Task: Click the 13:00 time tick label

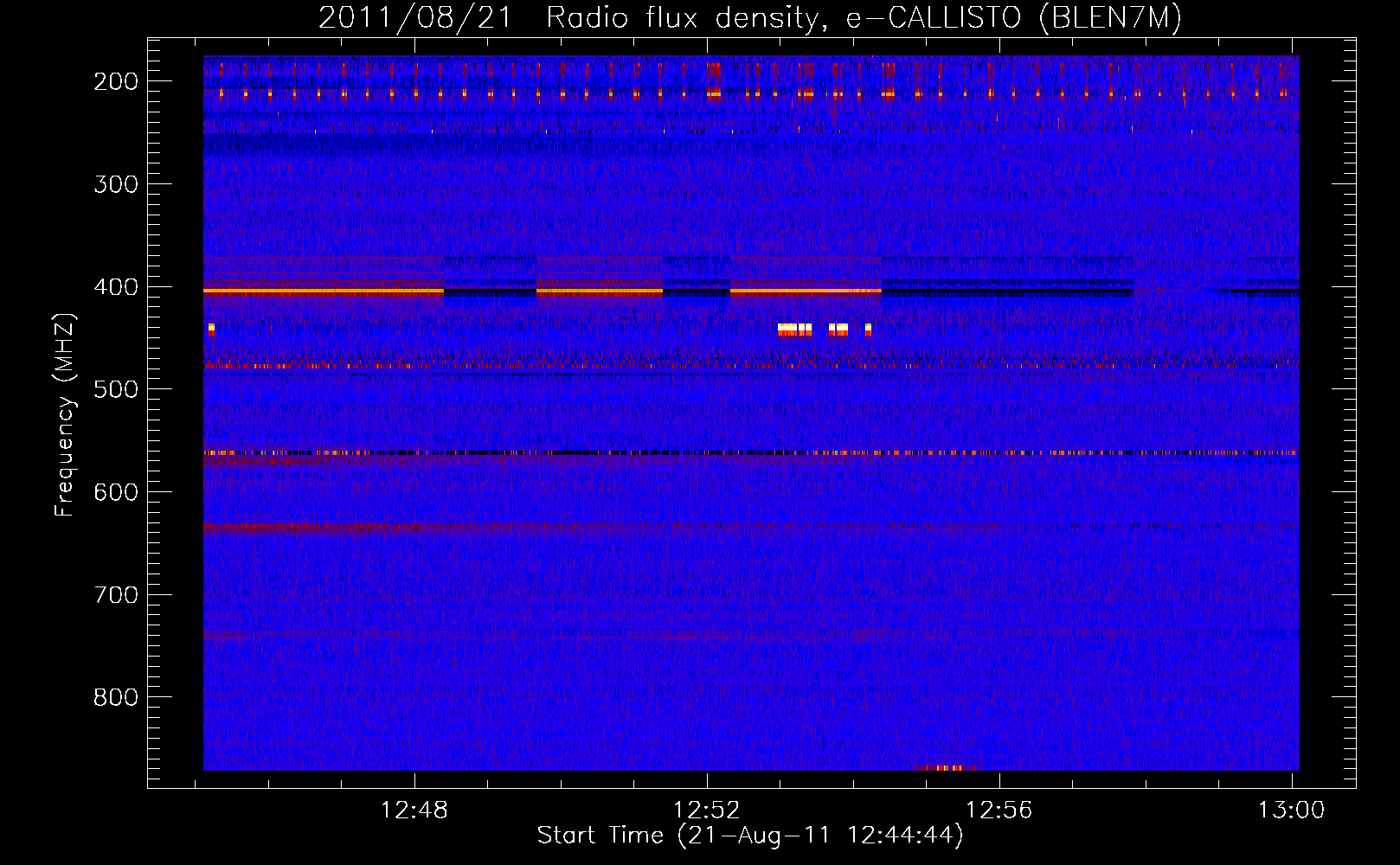Action: pos(1291,811)
